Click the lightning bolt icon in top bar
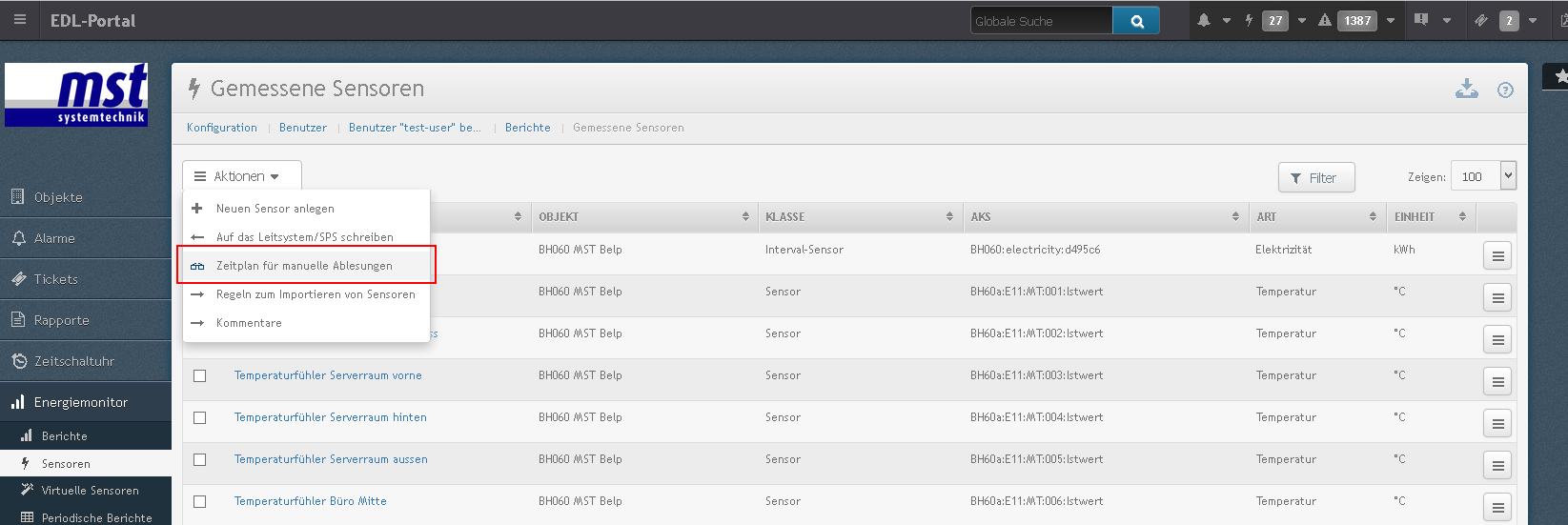Viewport: 1568px width, 525px height. [x=1249, y=20]
